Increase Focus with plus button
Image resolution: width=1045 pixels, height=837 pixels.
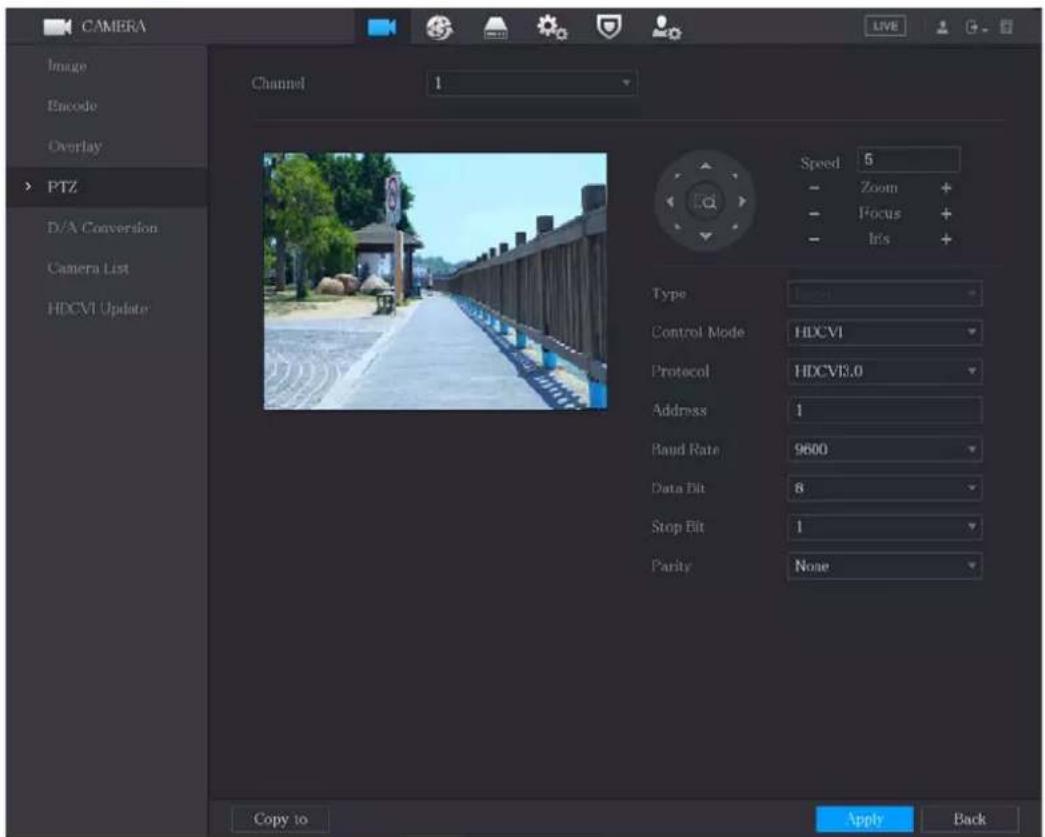tap(946, 214)
